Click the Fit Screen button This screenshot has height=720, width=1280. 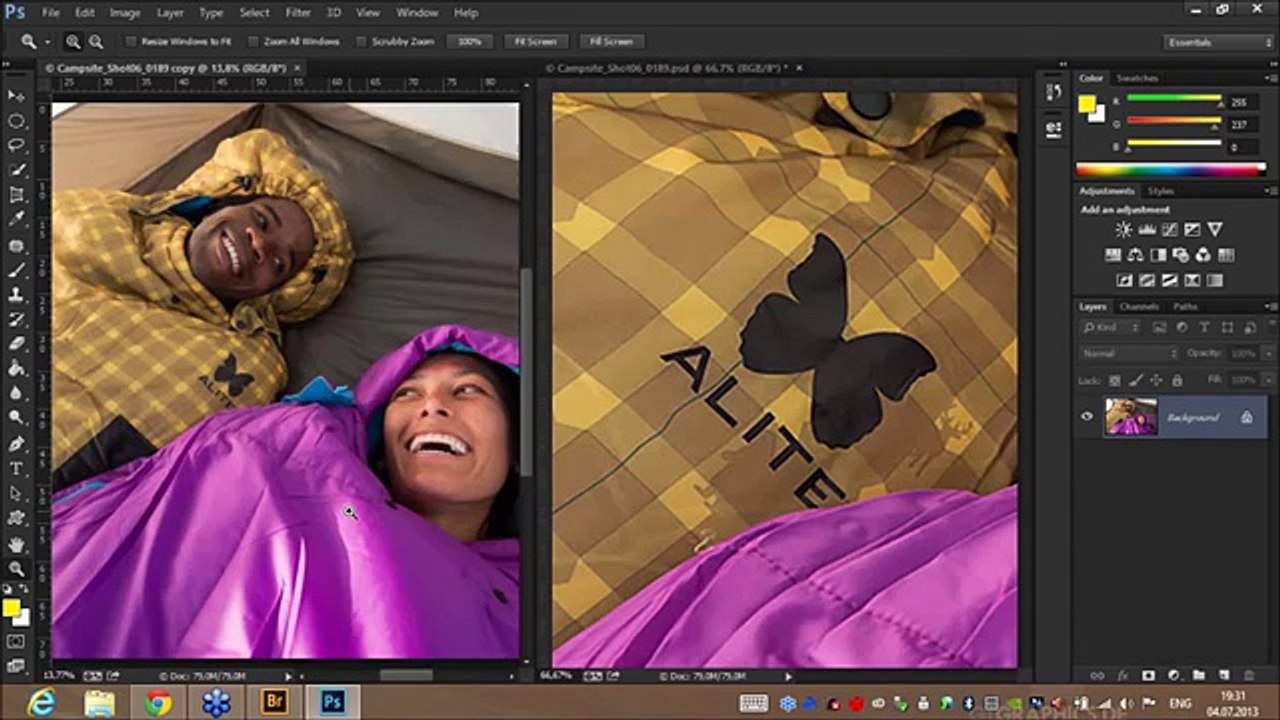pos(536,42)
